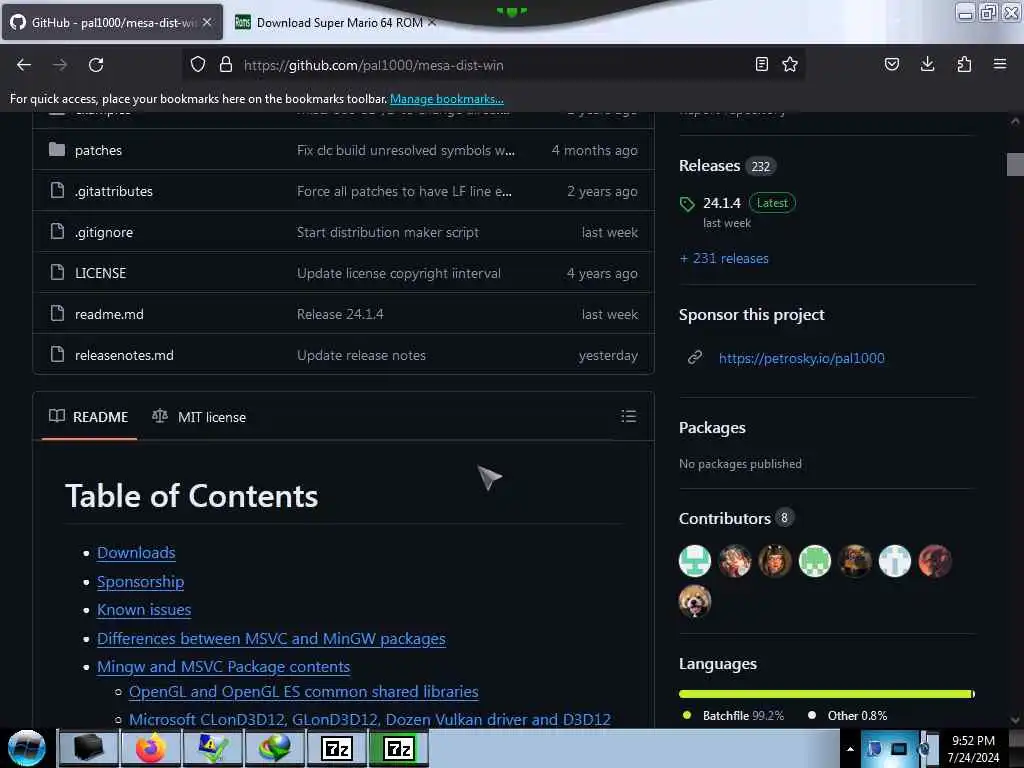Open the .gitignore file
This screenshot has height=768, width=1024.
pyautogui.click(x=104, y=232)
